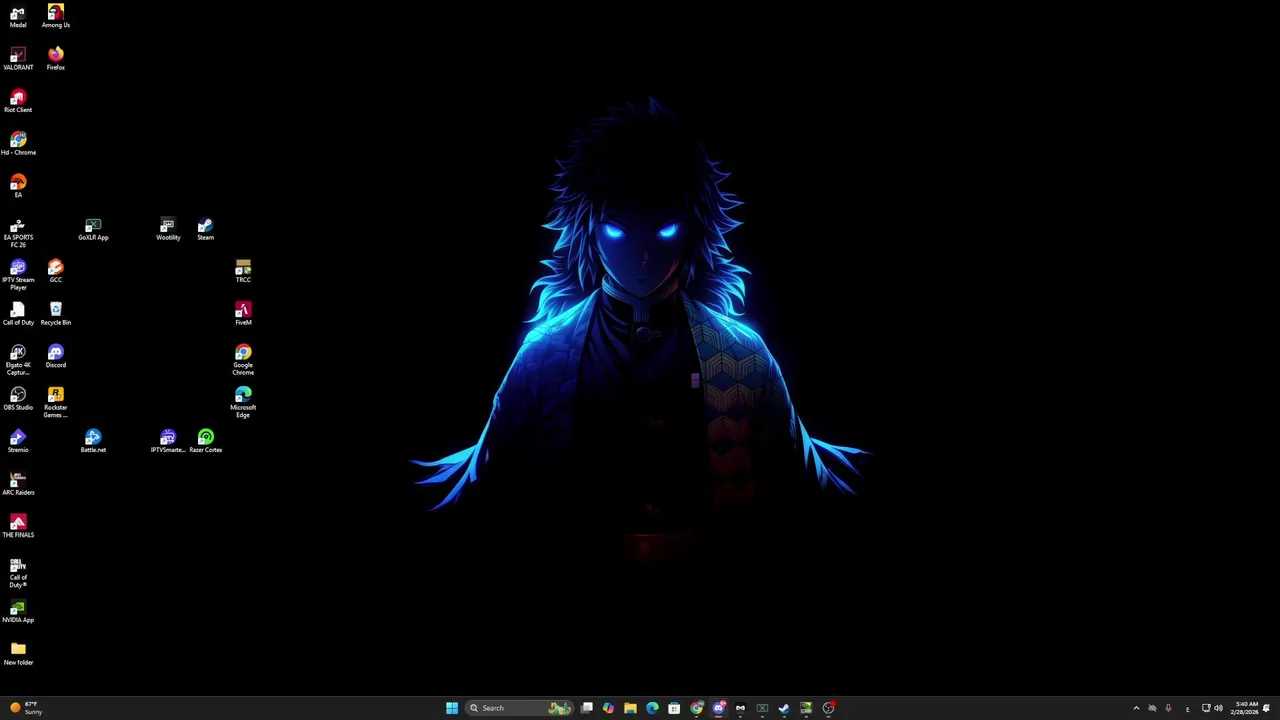Select the New folder on desktop
Viewport: 1280px width, 720px height.
pyautogui.click(x=18, y=654)
